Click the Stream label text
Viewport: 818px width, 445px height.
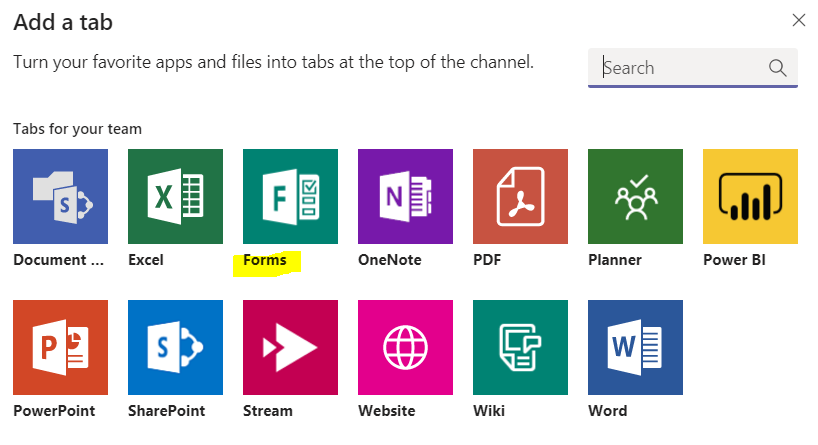(x=268, y=411)
